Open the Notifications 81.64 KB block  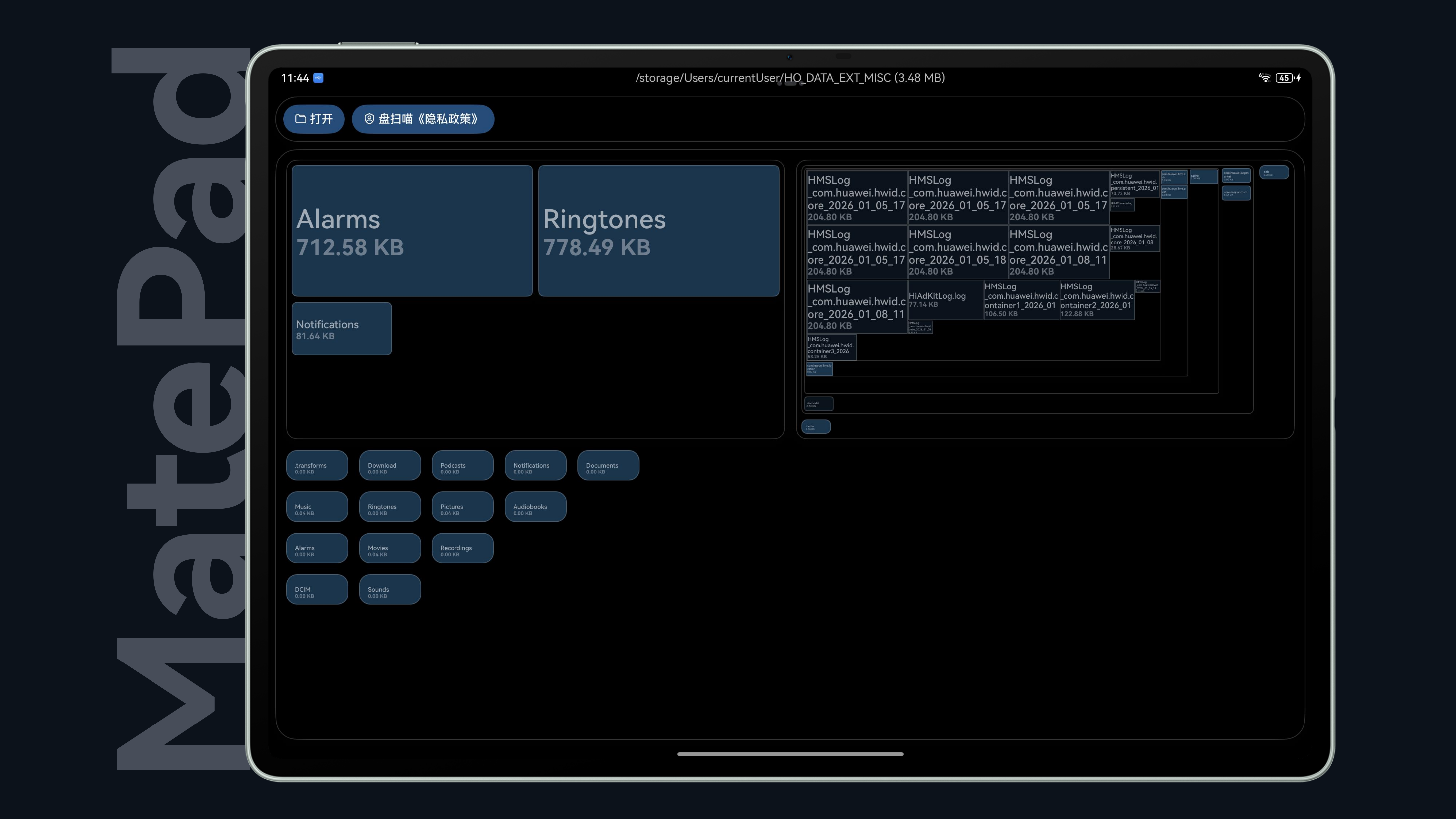341,328
